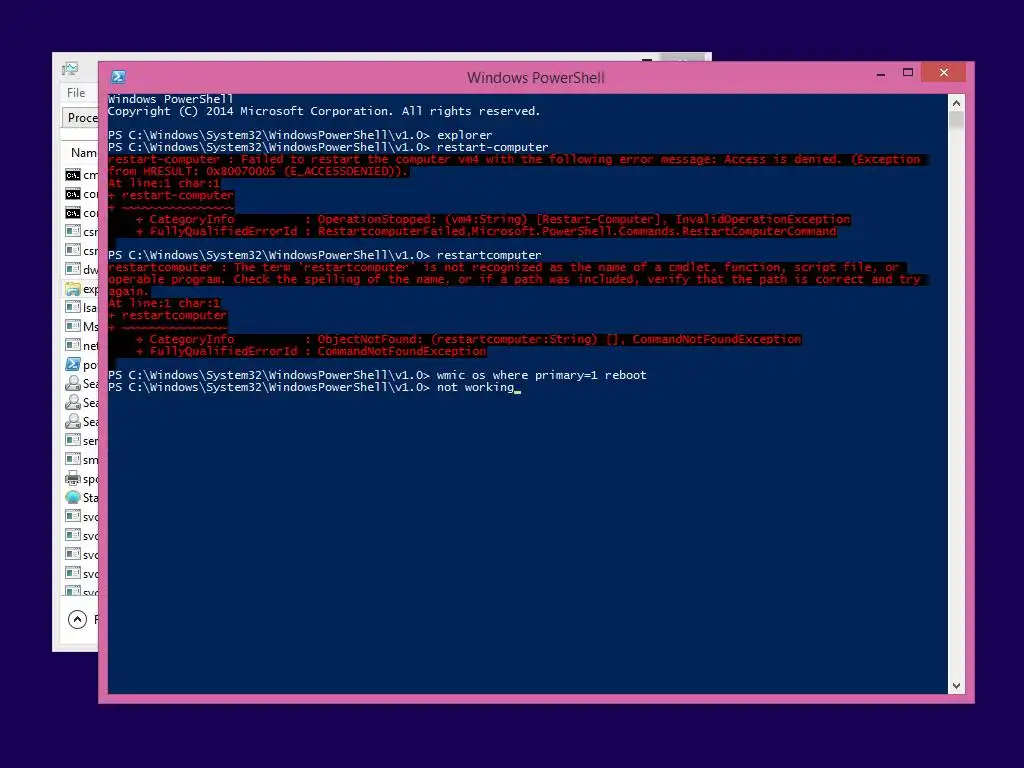Sort by the Name column header
Image resolution: width=1024 pixels, height=768 pixels.
[84, 153]
